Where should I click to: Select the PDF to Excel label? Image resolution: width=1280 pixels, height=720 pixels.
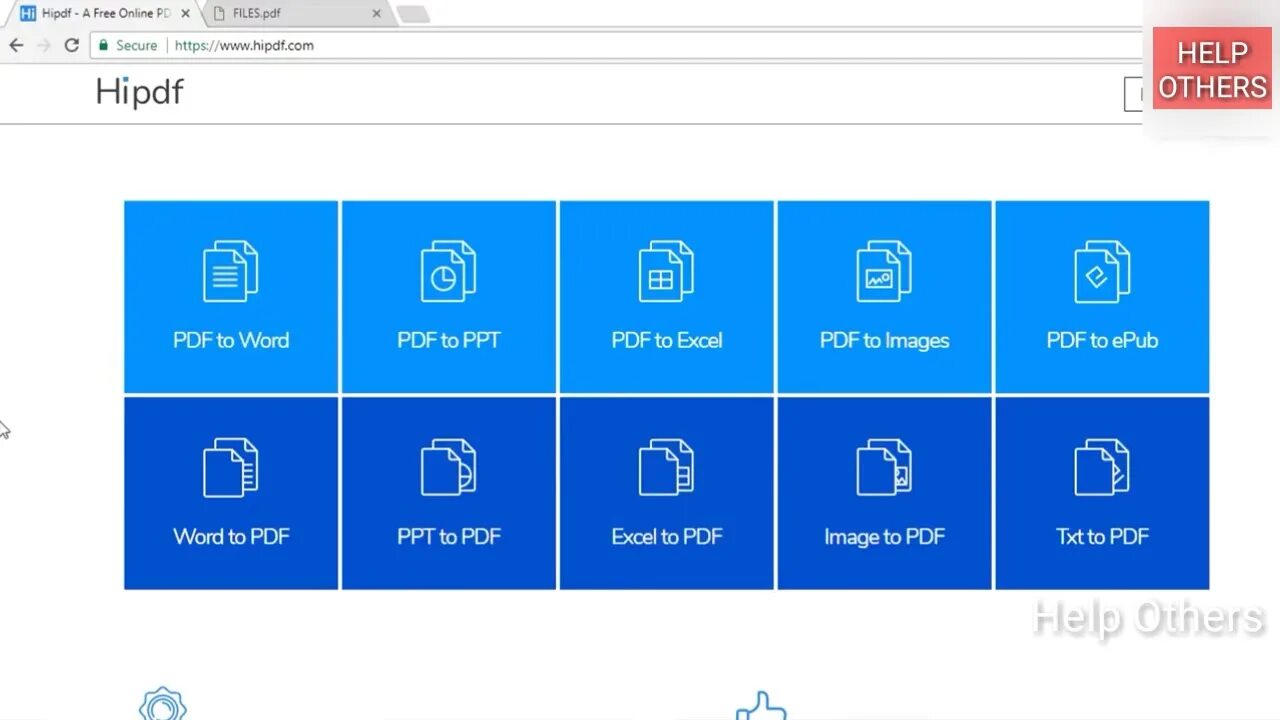(667, 340)
